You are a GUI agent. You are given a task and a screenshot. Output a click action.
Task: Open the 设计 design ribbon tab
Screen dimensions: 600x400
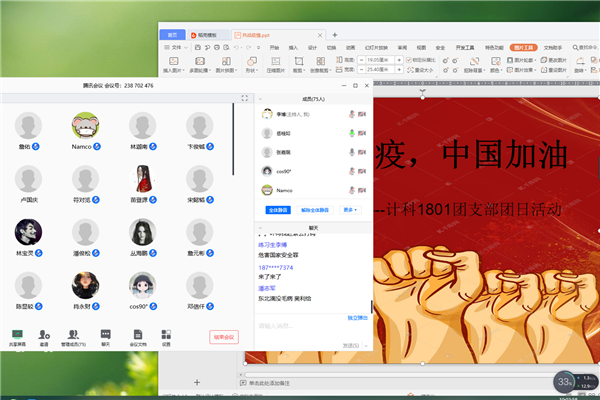pos(312,47)
